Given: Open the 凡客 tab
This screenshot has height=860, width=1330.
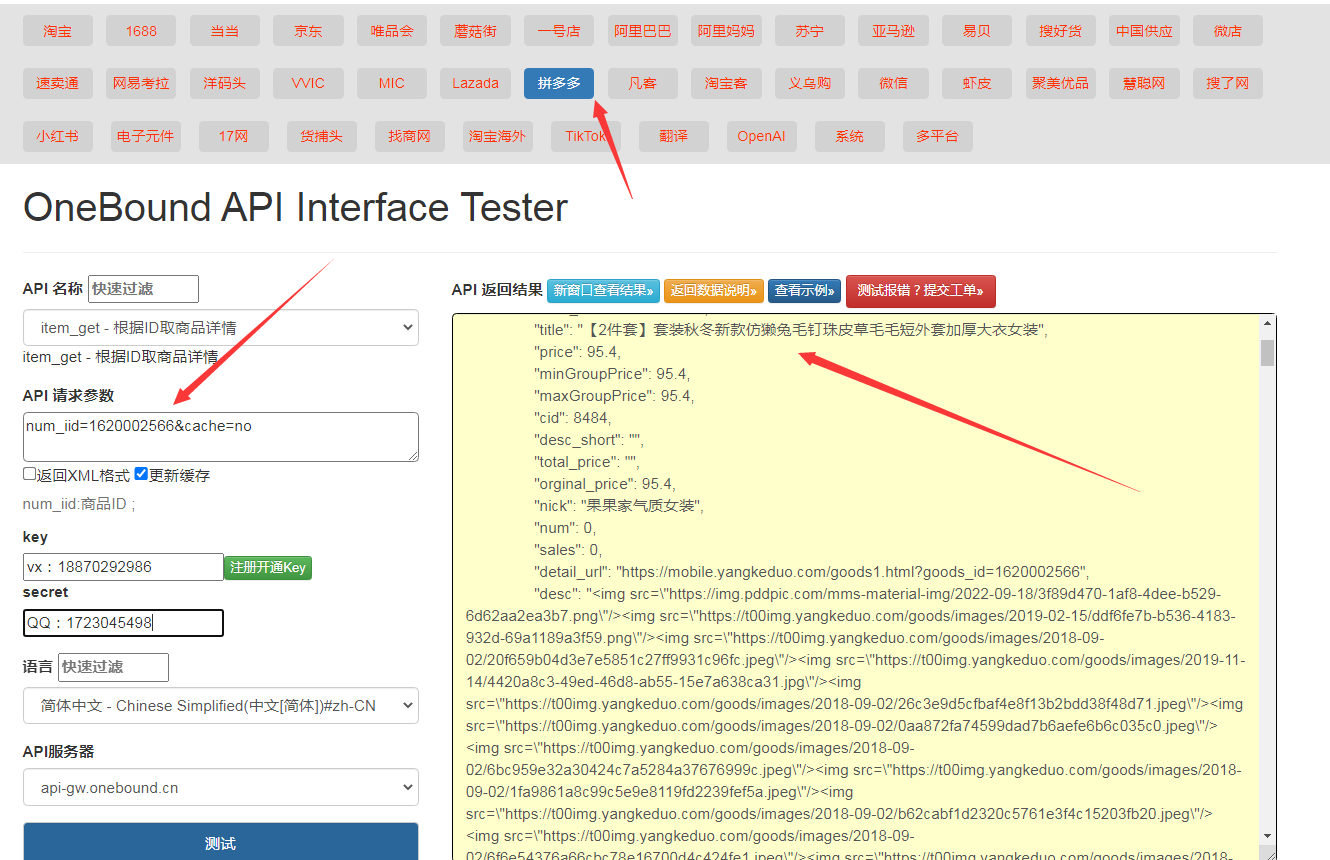Looking at the screenshot, I should pos(642,83).
